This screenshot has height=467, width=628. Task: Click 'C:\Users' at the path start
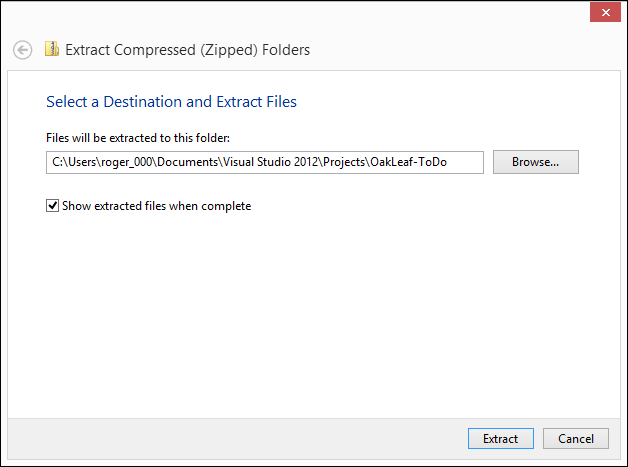click(70, 162)
